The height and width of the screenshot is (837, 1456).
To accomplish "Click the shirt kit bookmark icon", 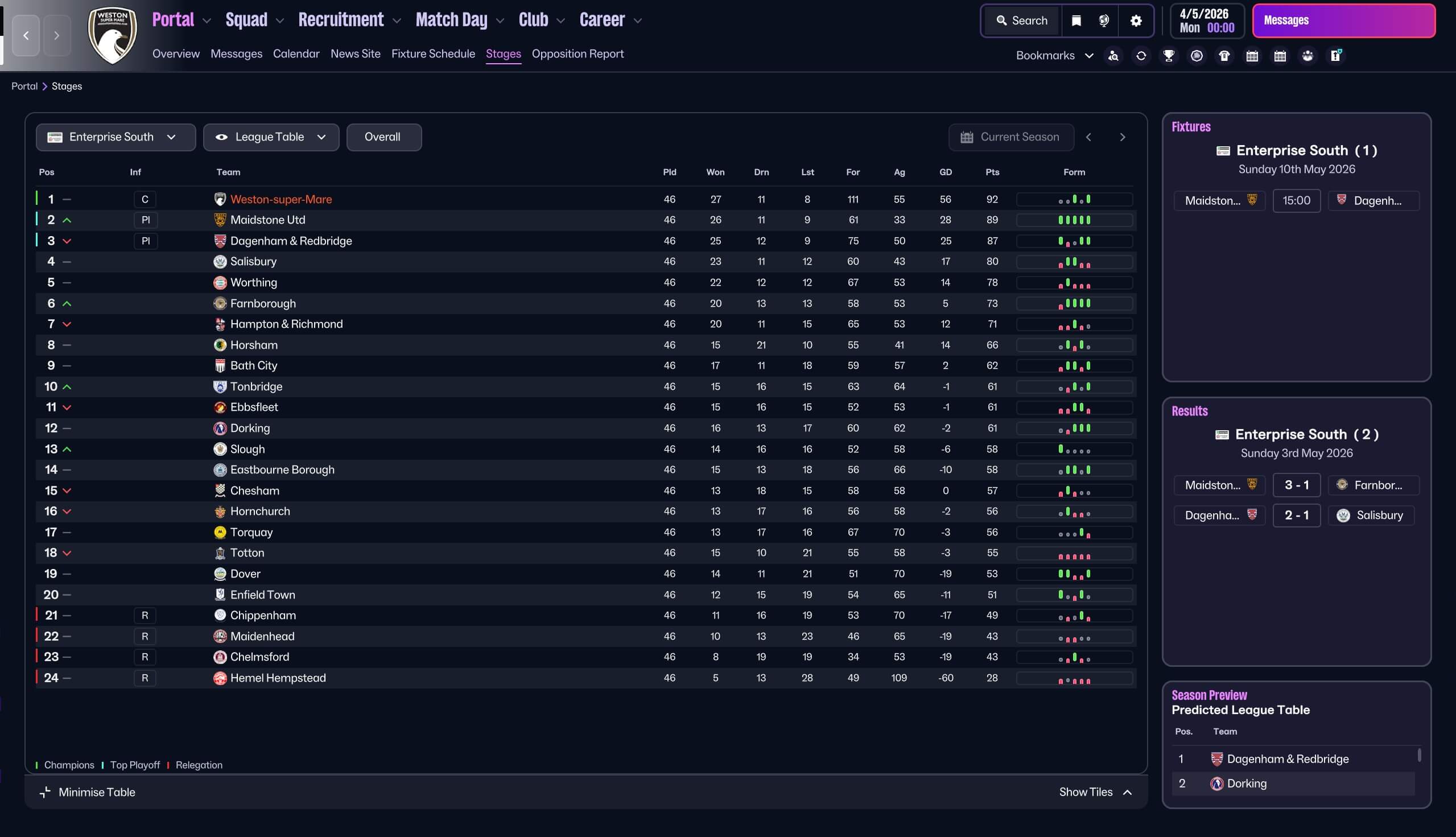I will (1224, 56).
